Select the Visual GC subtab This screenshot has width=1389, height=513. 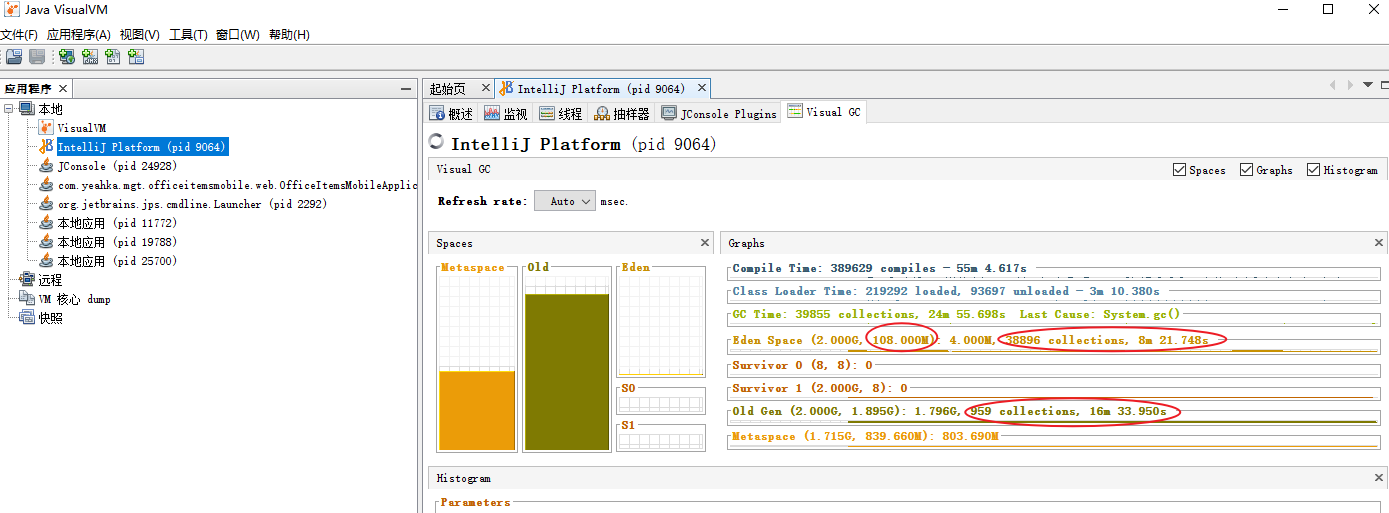pos(824,112)
